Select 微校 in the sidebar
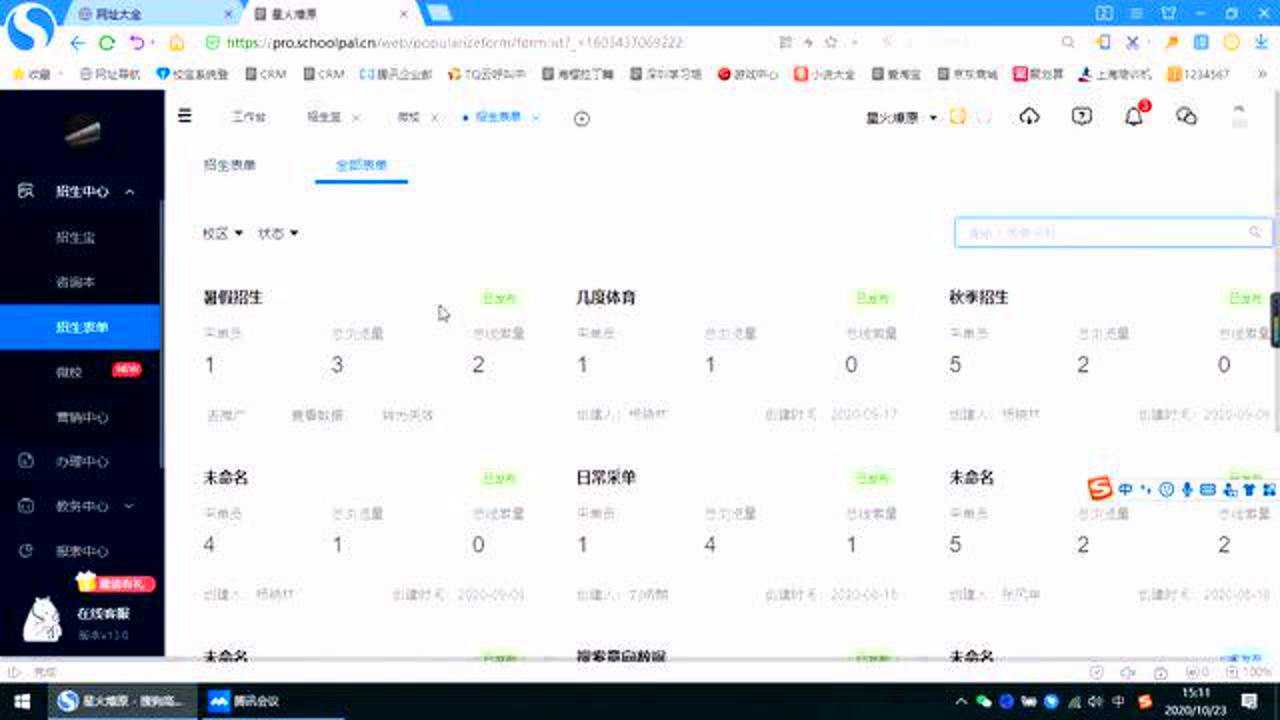Viewport: 1280px width, 720px height. [69, 372]
